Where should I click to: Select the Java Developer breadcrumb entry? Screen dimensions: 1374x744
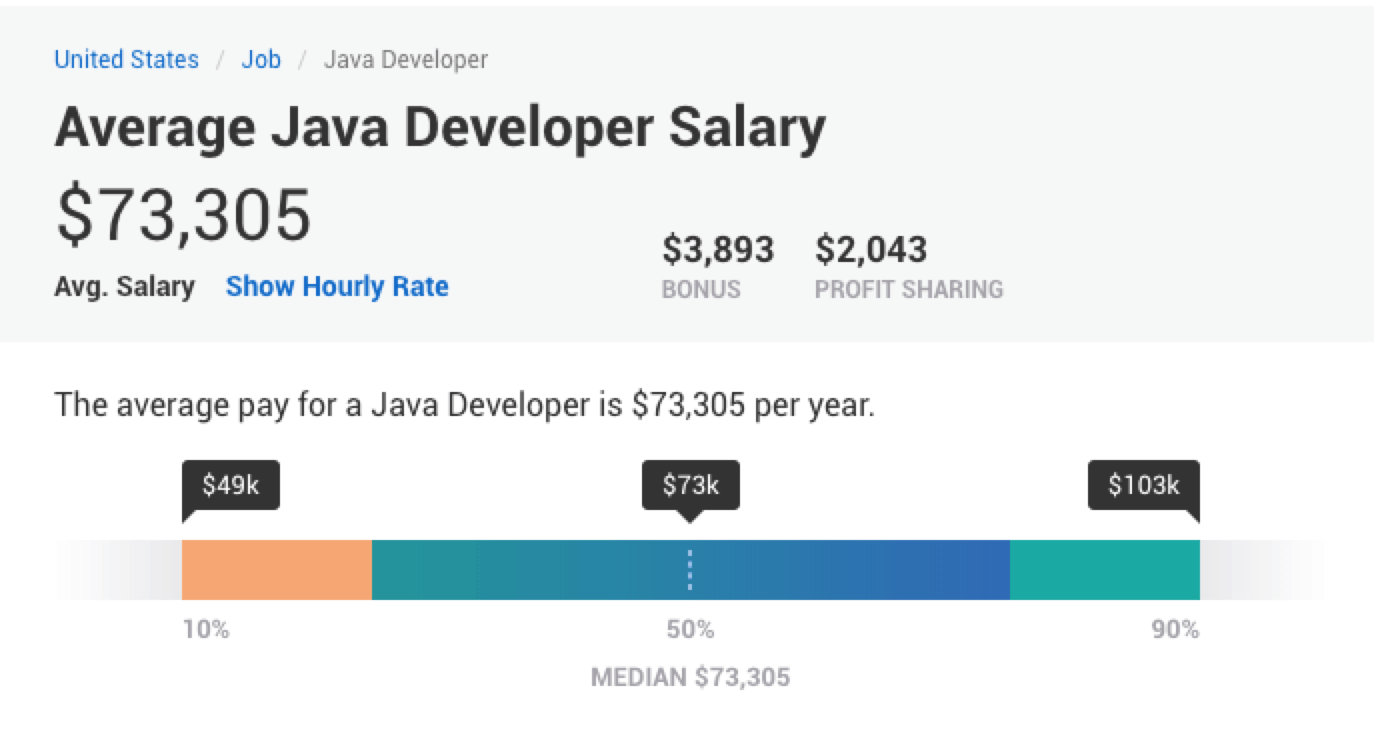[403, 59]
